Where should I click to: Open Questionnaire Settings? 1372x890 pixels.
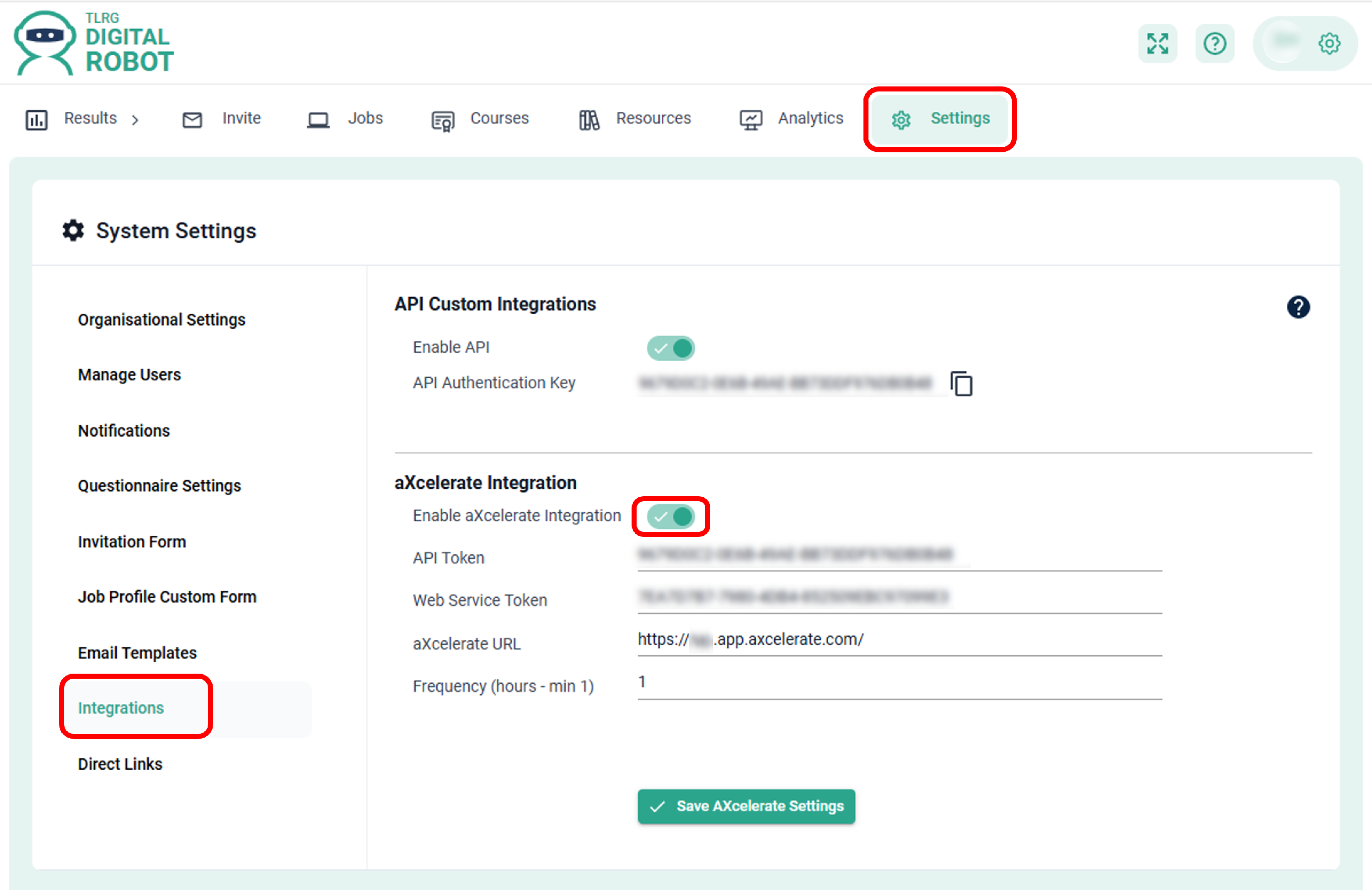159,486
